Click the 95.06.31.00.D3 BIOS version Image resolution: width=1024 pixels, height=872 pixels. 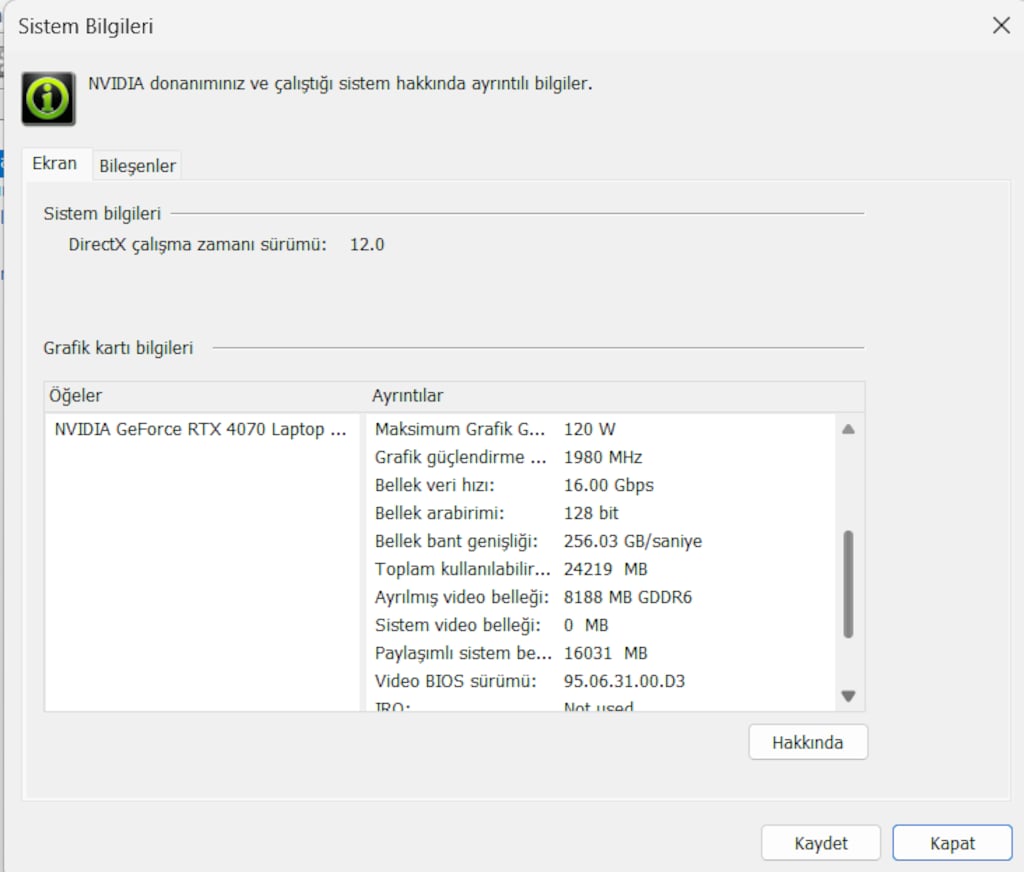(624, 681)
